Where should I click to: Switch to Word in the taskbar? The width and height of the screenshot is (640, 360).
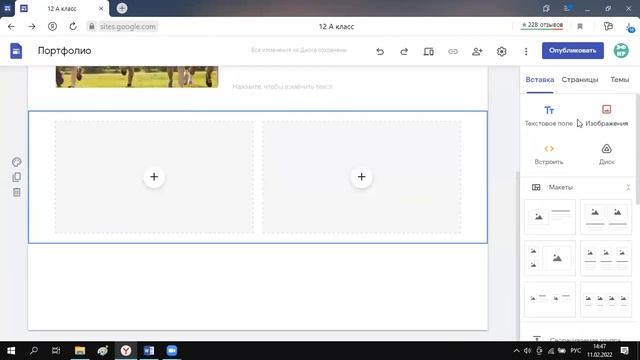149,351
